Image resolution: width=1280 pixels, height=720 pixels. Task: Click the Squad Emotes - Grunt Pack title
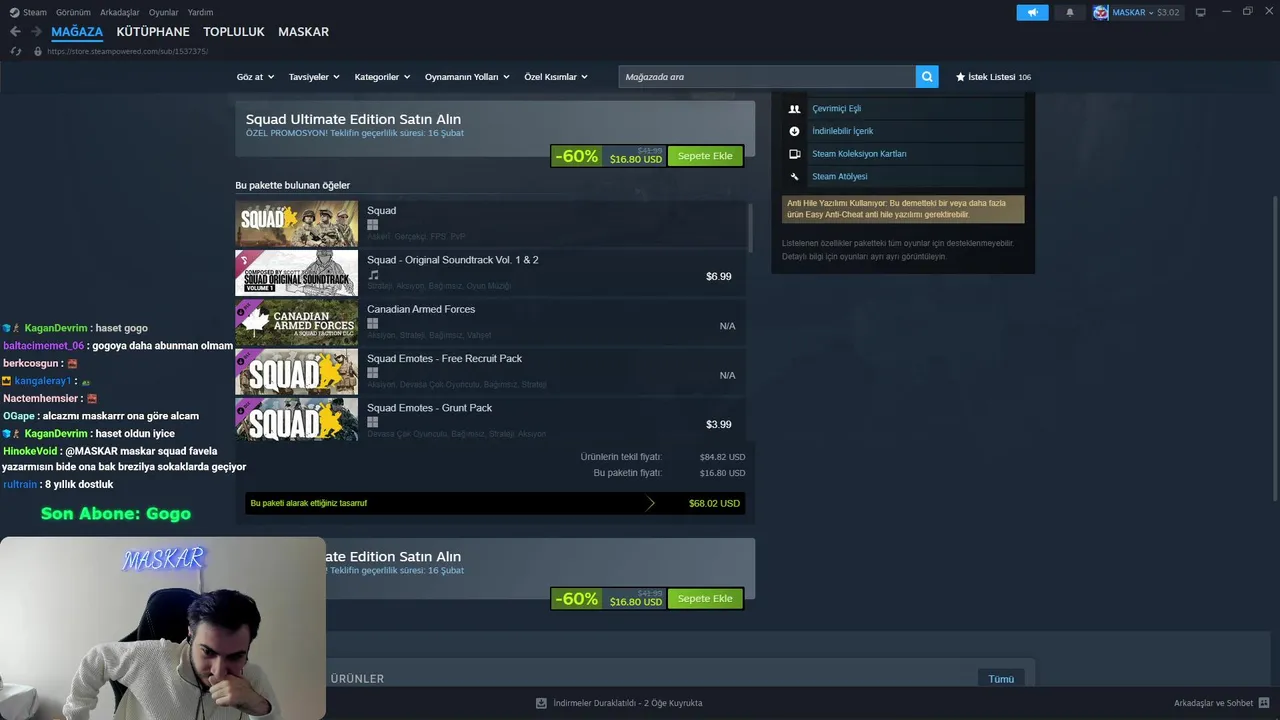(429, 408)
